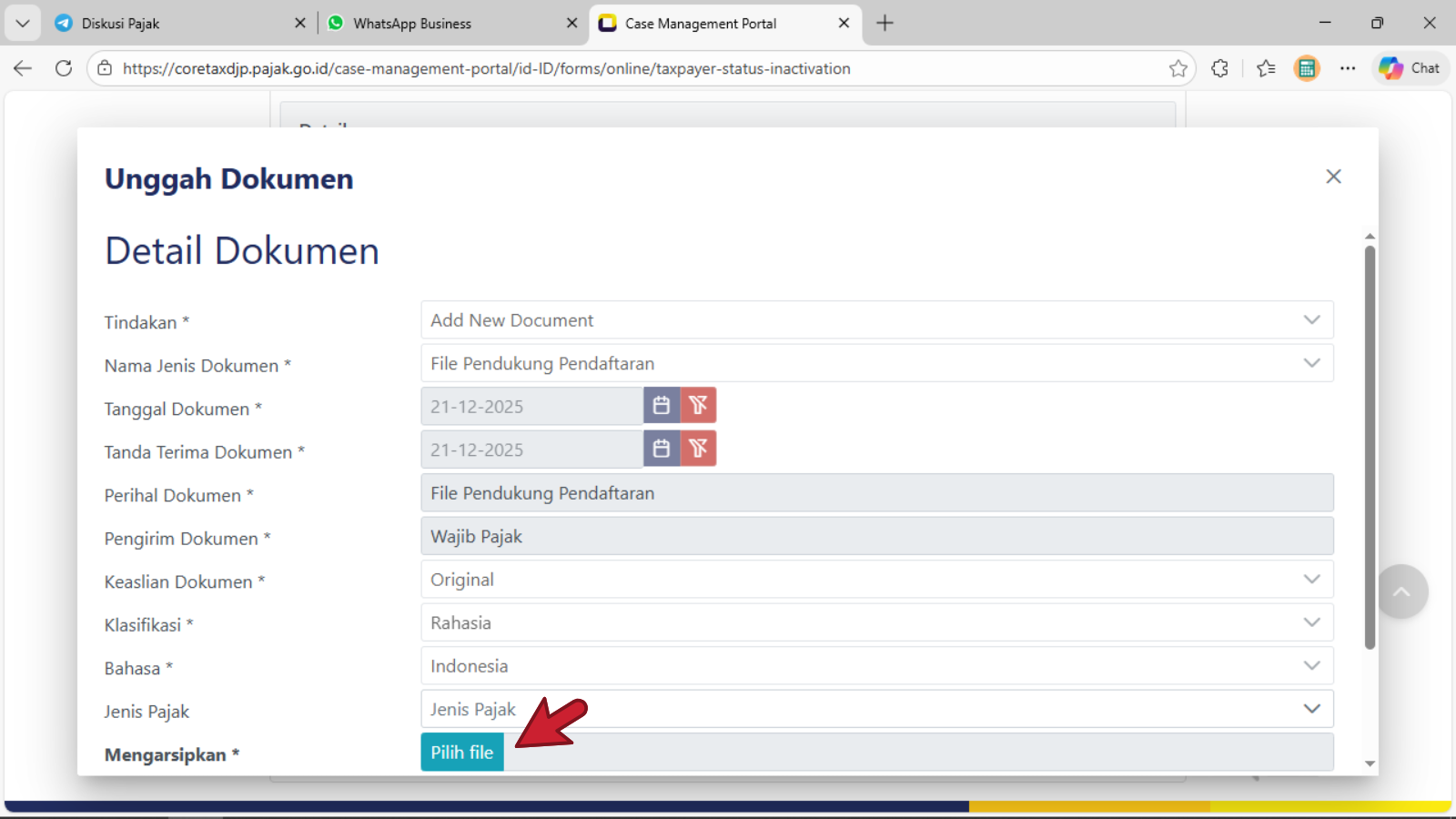This screenshot has width=1456, height=819.
Task: Open Copilot Chat in the toolbar
Action: click(1410, 68)
